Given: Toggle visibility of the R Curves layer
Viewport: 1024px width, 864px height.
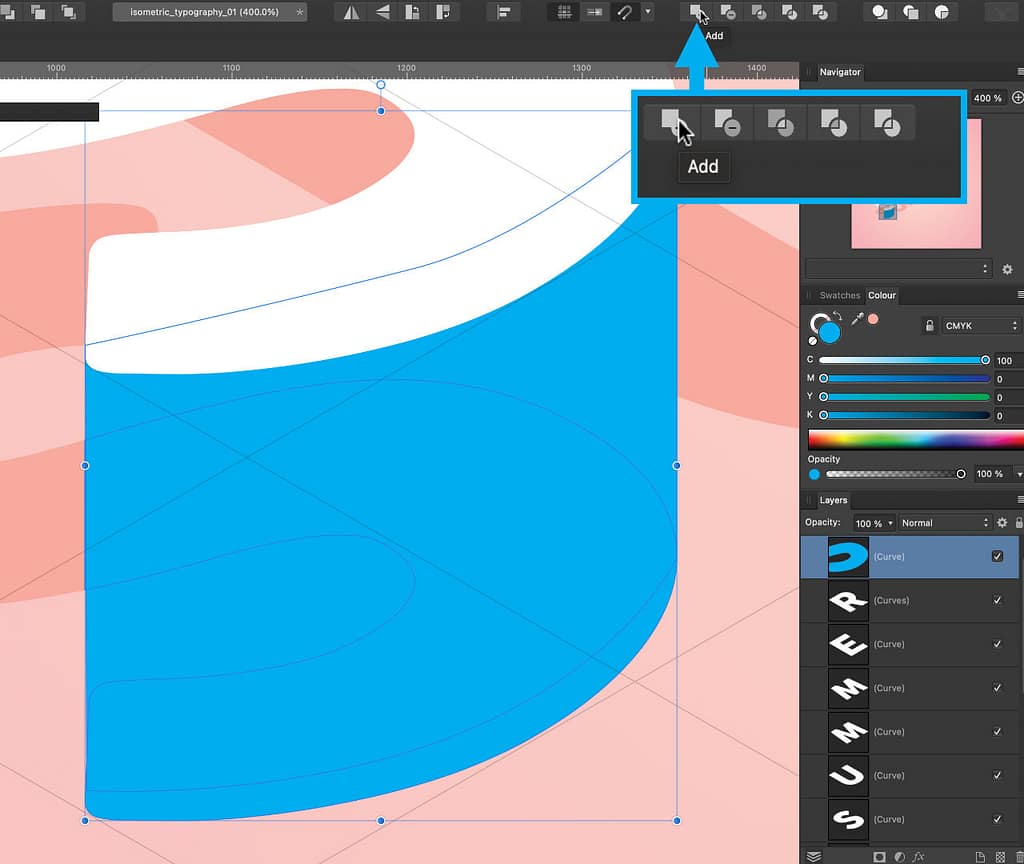Looking at the screenshot, I should pyautogui.click(x=997, y=600).
